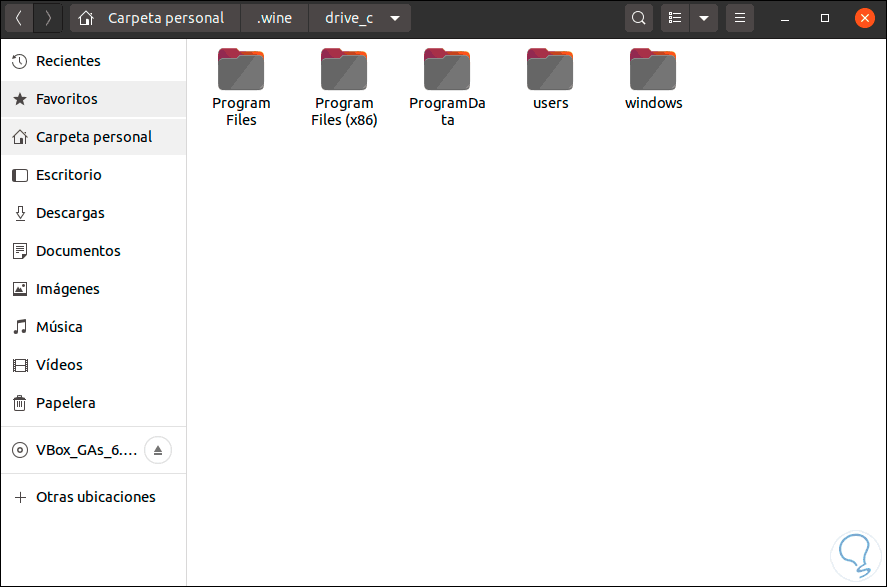
Task: Click the VBox_GAs_6.... volume label
Action: click(x=87, y=450)
